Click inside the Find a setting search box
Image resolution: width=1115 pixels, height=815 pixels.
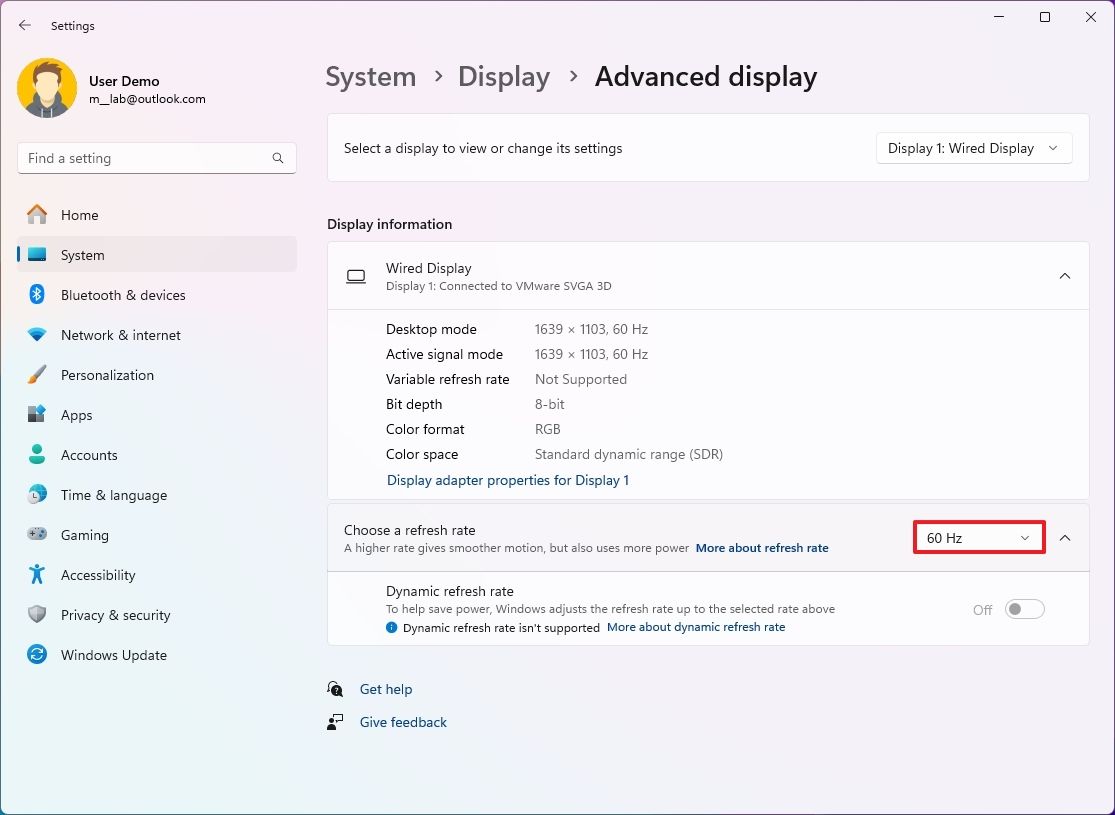click(156, 157)
